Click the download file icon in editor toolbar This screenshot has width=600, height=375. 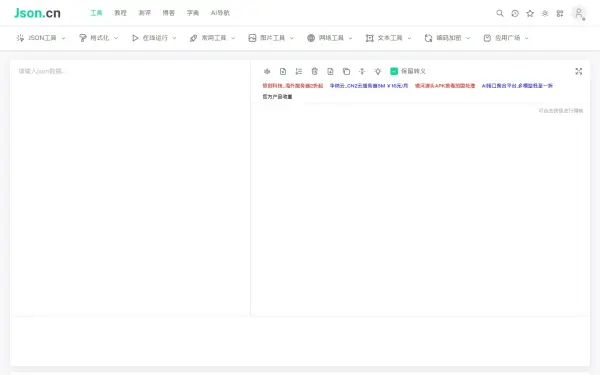pyautogui.click(x=330, y=71)
